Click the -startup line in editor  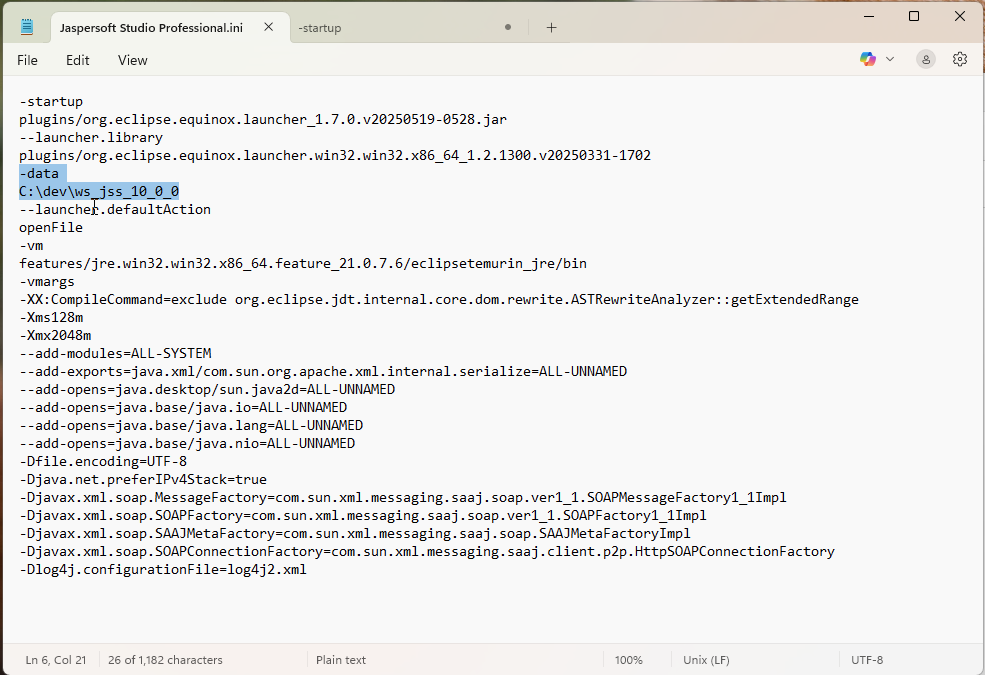pyautogui.click(x=51, y=101)
